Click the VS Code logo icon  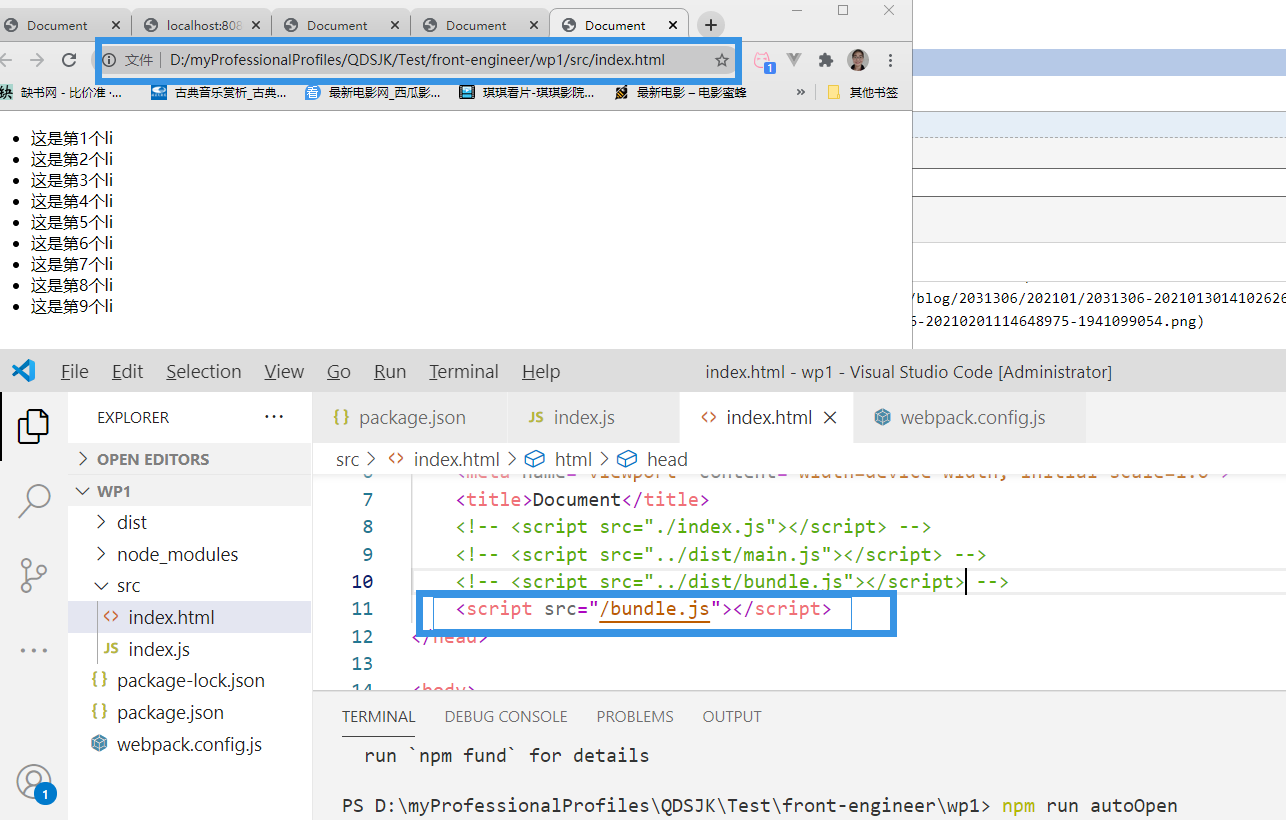(x=23, y=371)
